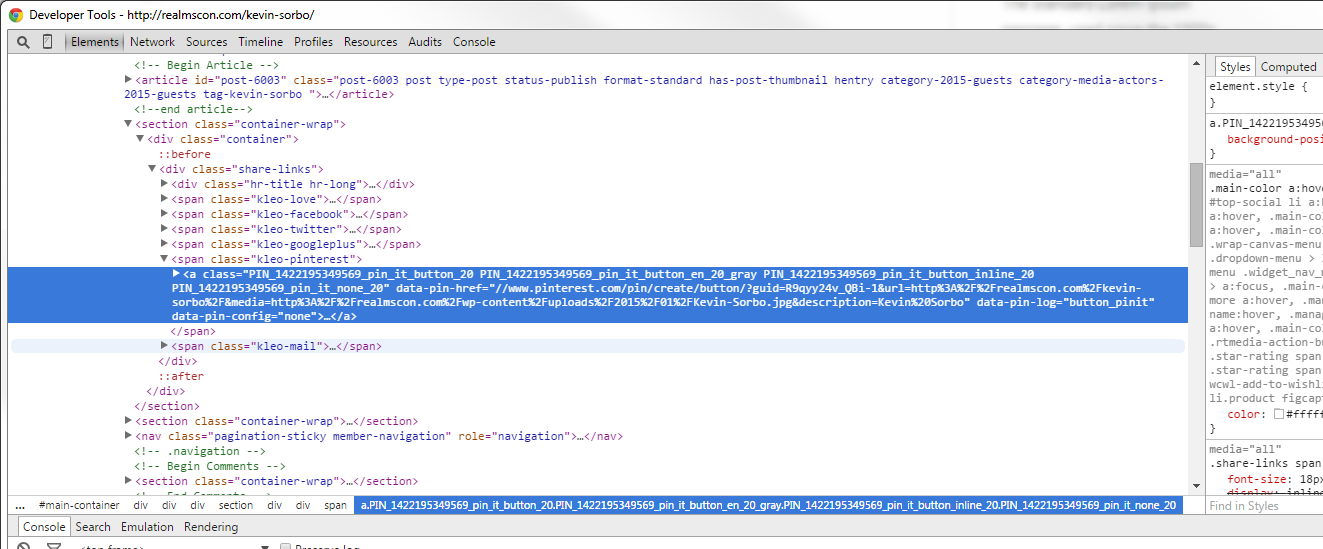Select #main-container in the breadcrumb bar
The image size is (1323, 549).
[79, 506]
